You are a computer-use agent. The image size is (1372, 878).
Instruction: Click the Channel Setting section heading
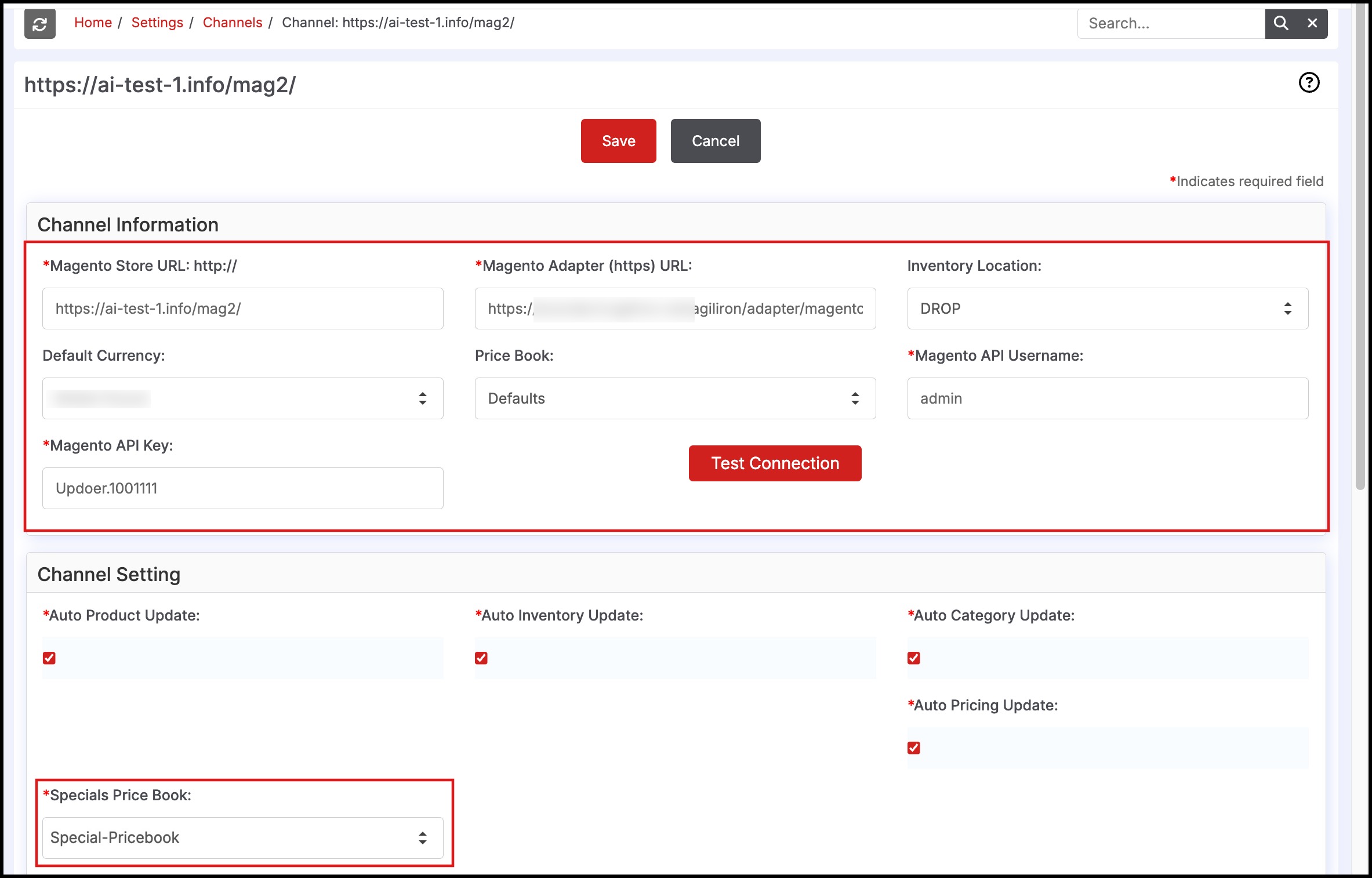[109, 575]
